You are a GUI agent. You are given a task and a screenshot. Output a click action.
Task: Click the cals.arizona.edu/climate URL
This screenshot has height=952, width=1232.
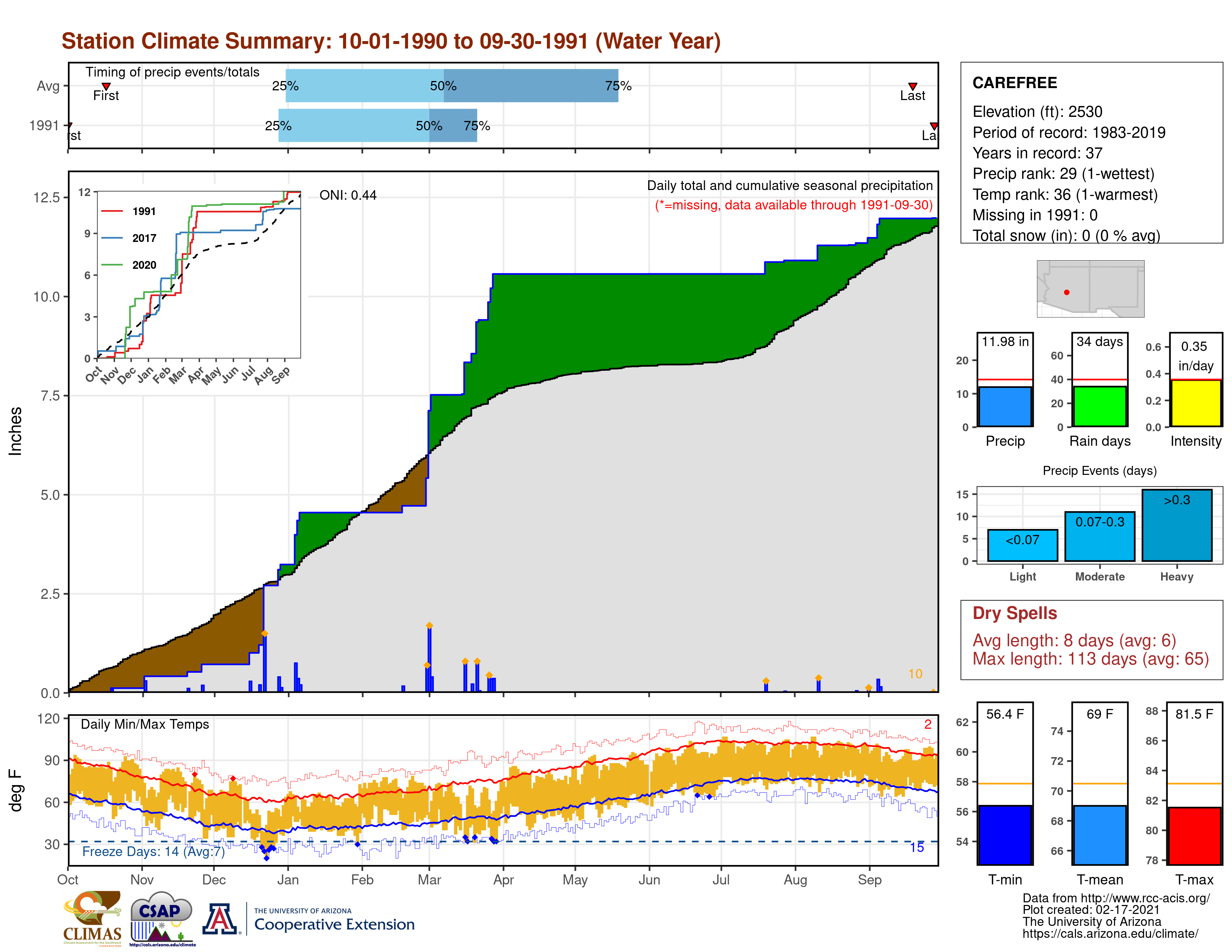point(1110,933)
